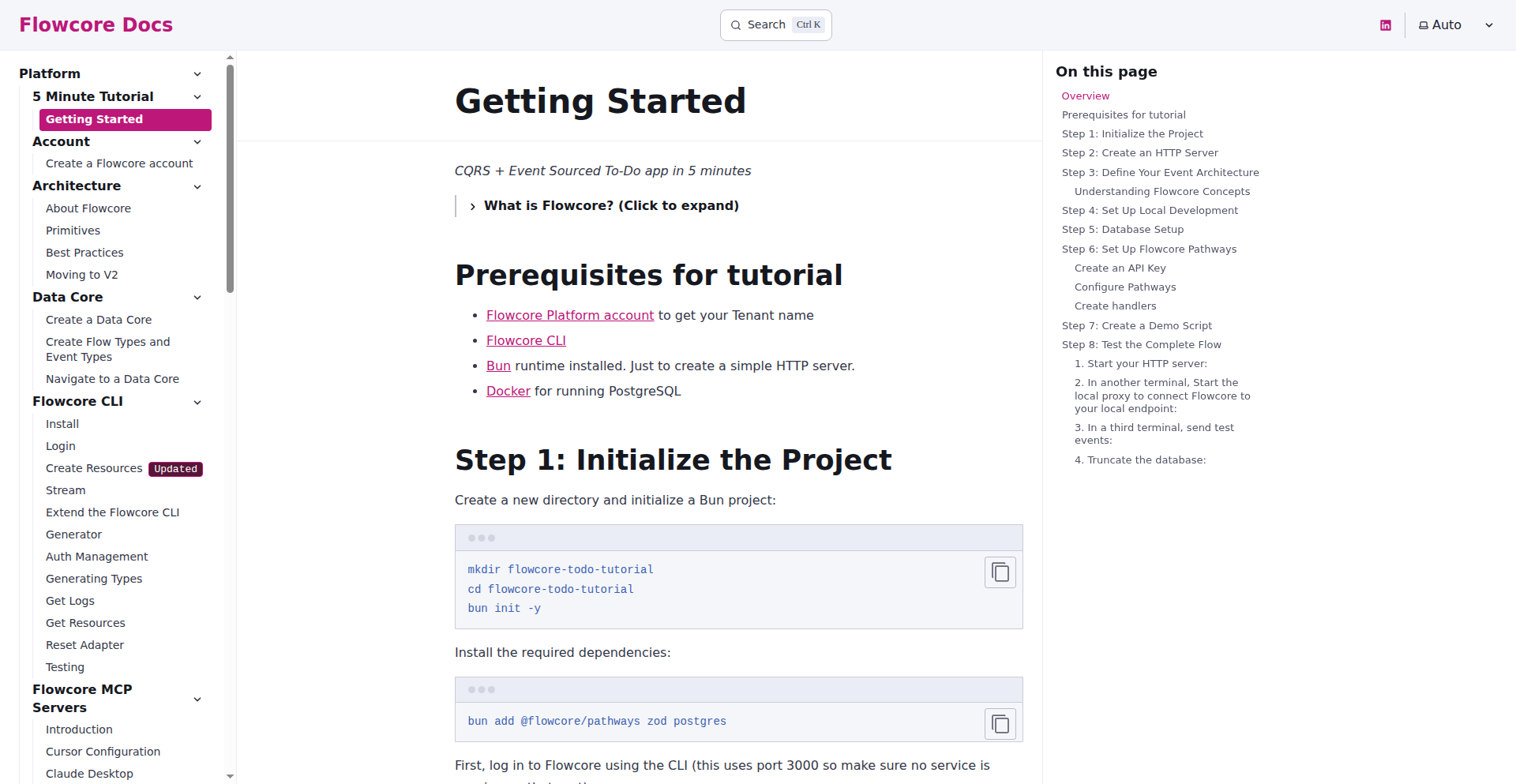This screenshot has height=784, width=1516.
Task: Open the Create Resources sidebar page
Action: (x=94, y=468)
